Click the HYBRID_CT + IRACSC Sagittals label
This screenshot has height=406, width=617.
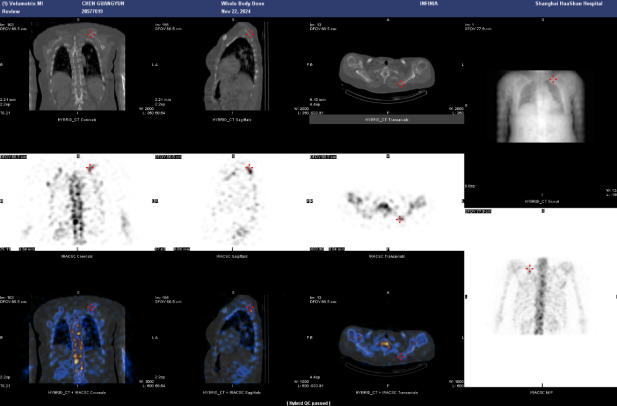[x=232, y=392]
